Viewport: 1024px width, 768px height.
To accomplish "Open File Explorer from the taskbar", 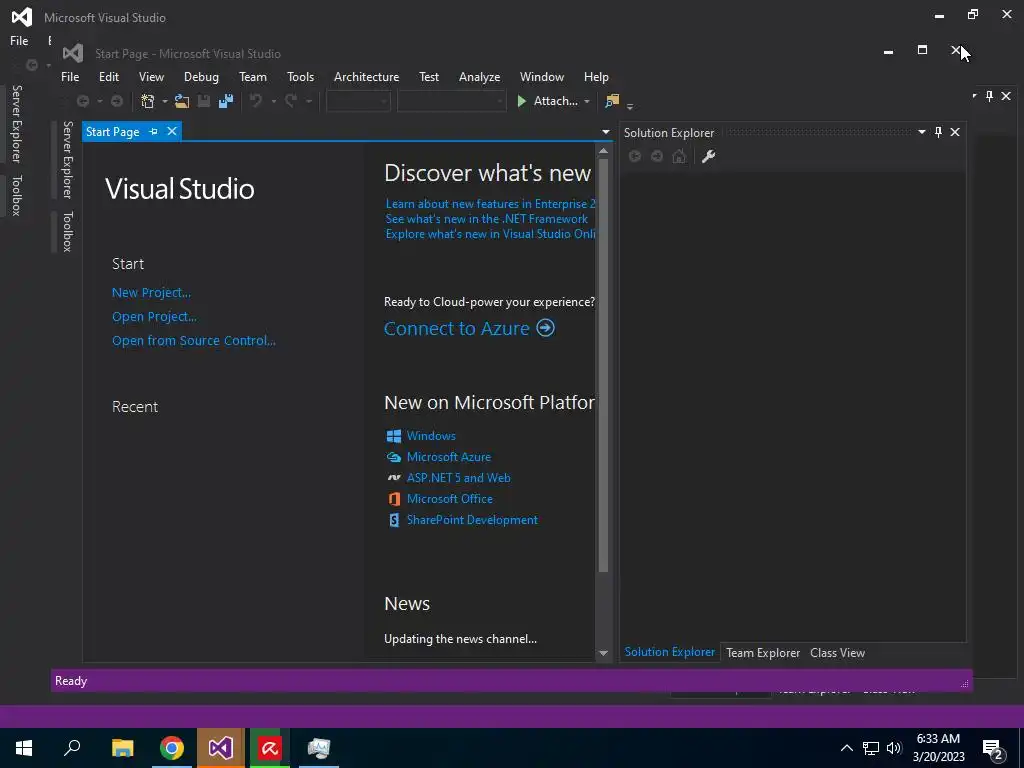I will click(x=123, y=748).
